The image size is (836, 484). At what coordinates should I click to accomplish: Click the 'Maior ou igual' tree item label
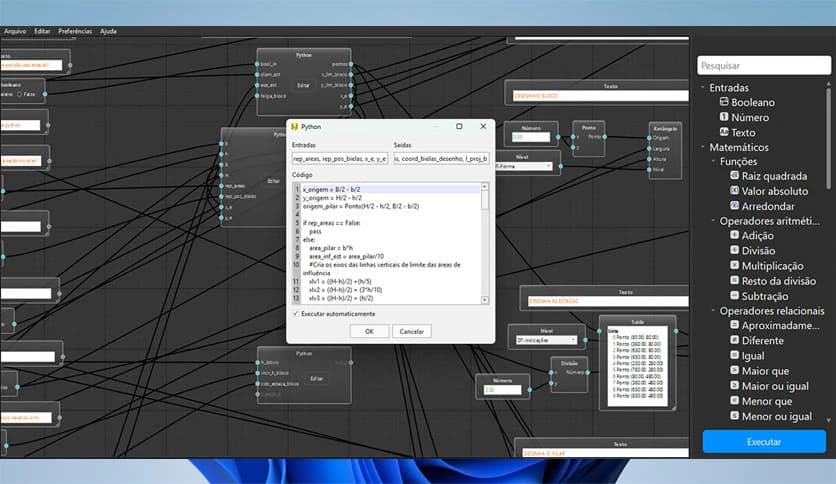775,386
